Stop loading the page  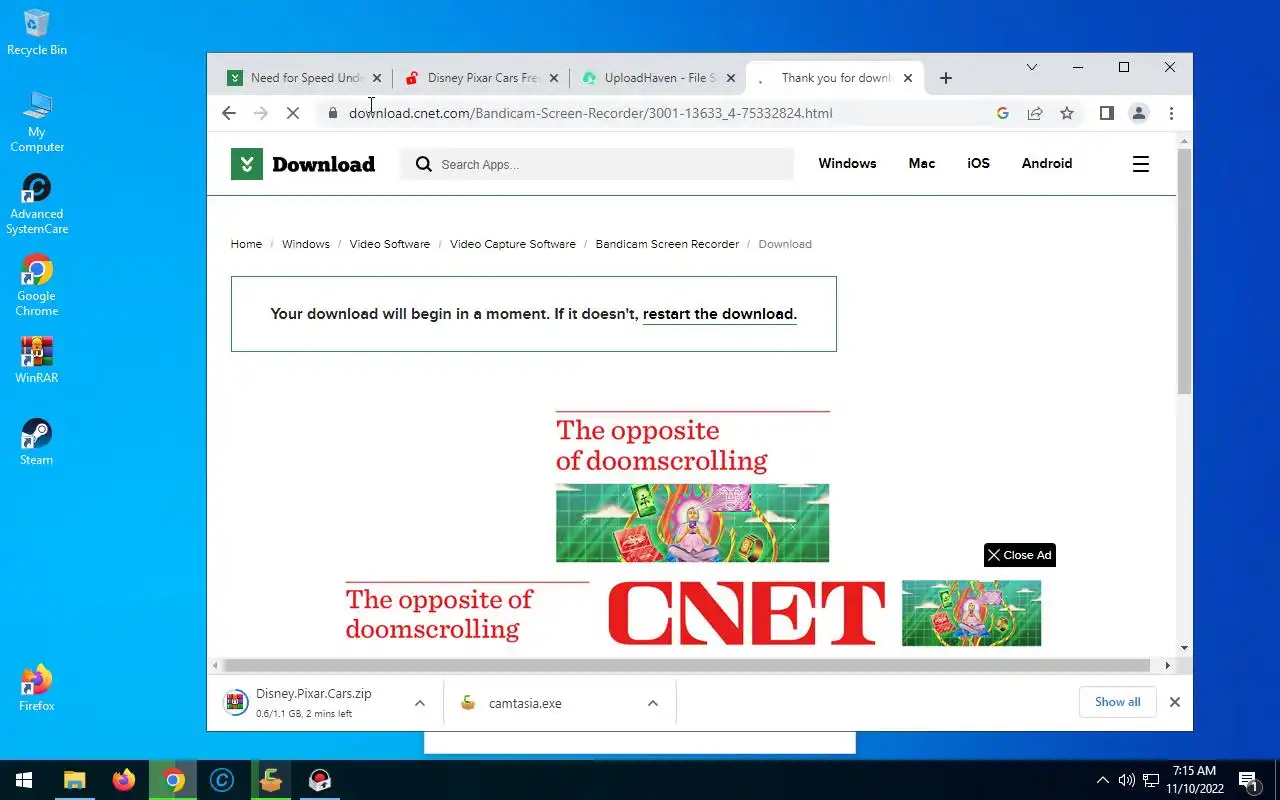click(293, 113)
